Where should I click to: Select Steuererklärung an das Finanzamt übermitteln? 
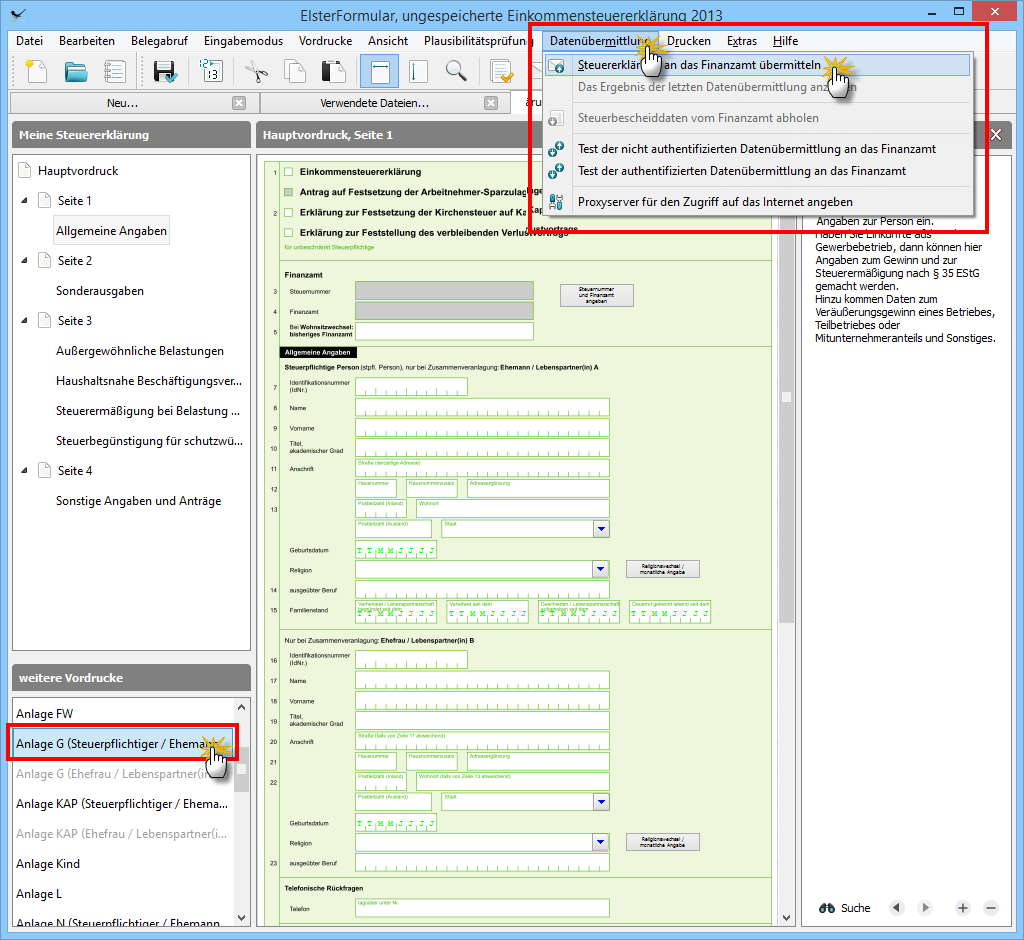click(699, 65)
